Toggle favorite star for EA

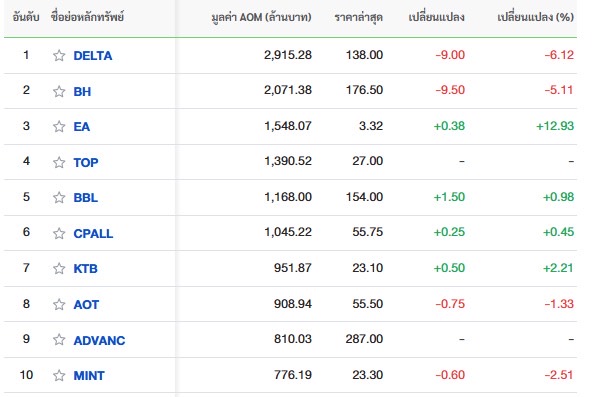pyautogui.click(x=59, y=126)
